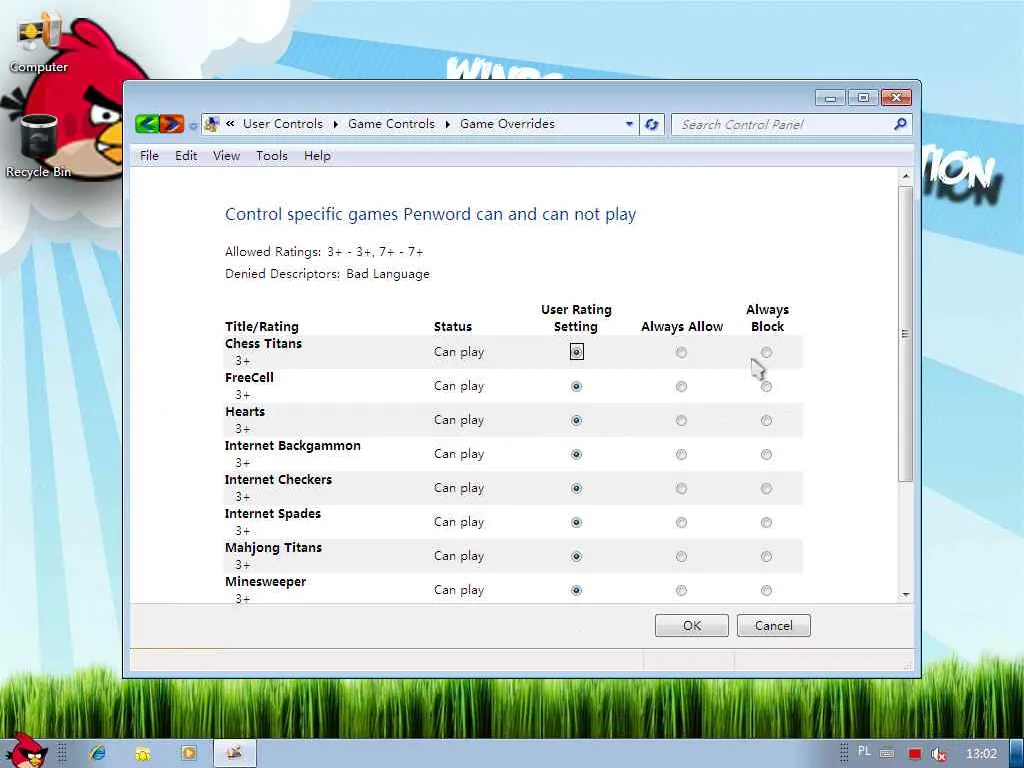Click the Internet Backgammon title text

293,445
